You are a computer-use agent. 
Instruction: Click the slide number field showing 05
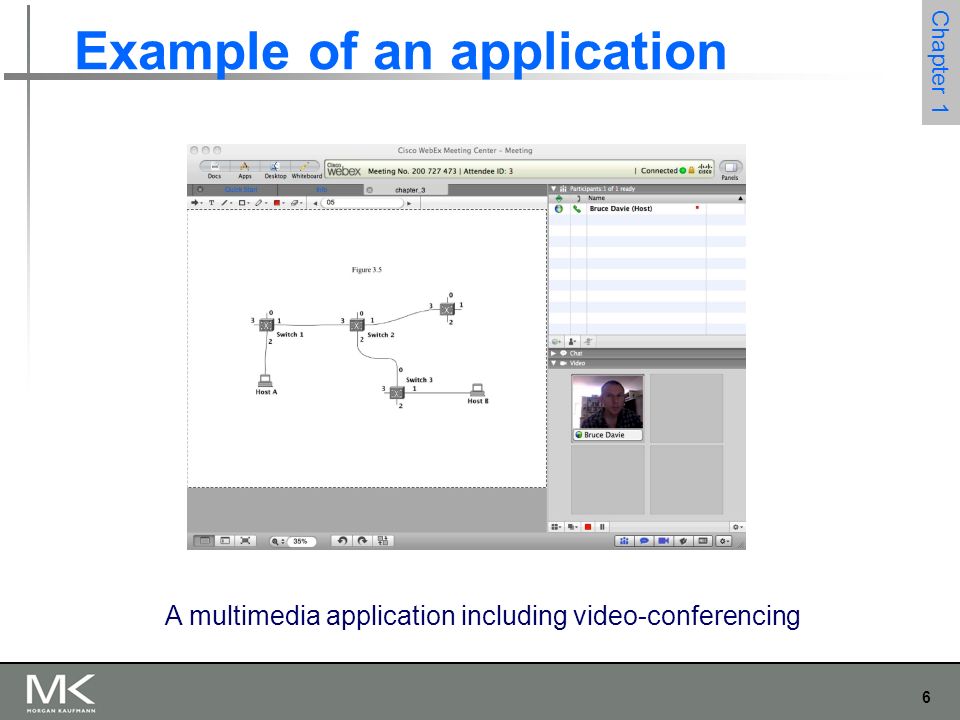pyautogui.click(x=362, y=203)
